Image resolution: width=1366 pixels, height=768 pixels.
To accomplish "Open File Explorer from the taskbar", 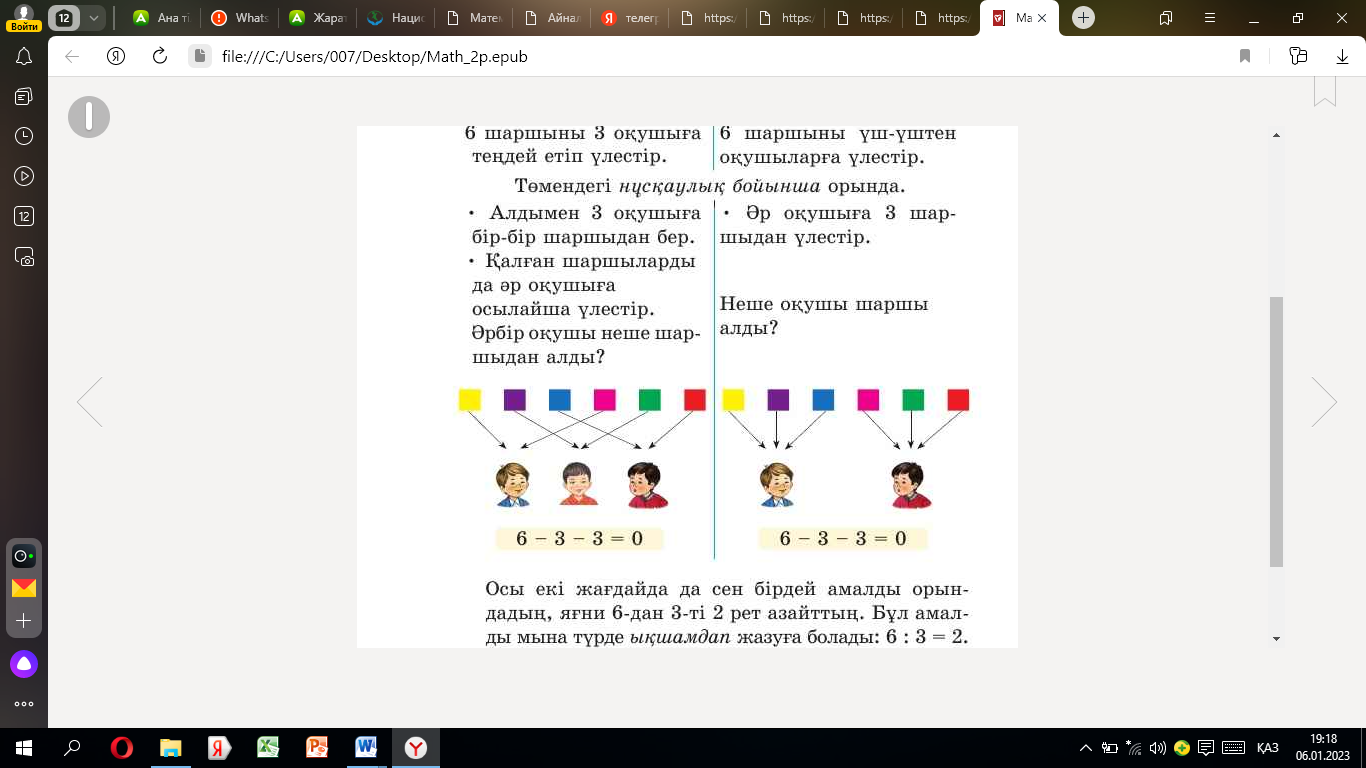I will (x=171, y=748).
